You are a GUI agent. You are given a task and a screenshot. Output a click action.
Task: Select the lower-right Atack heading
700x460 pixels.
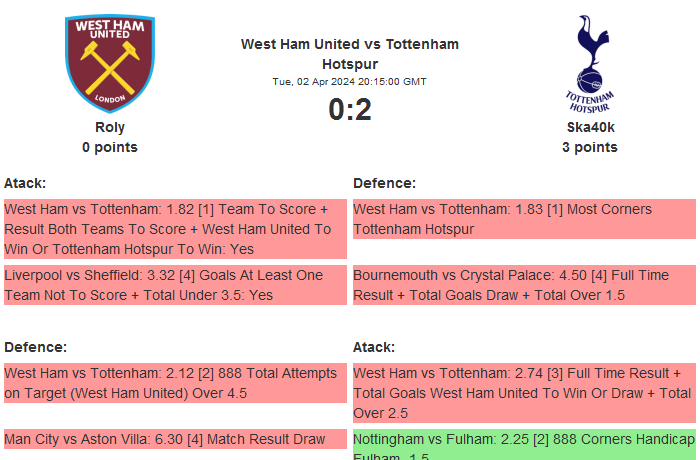374,347
